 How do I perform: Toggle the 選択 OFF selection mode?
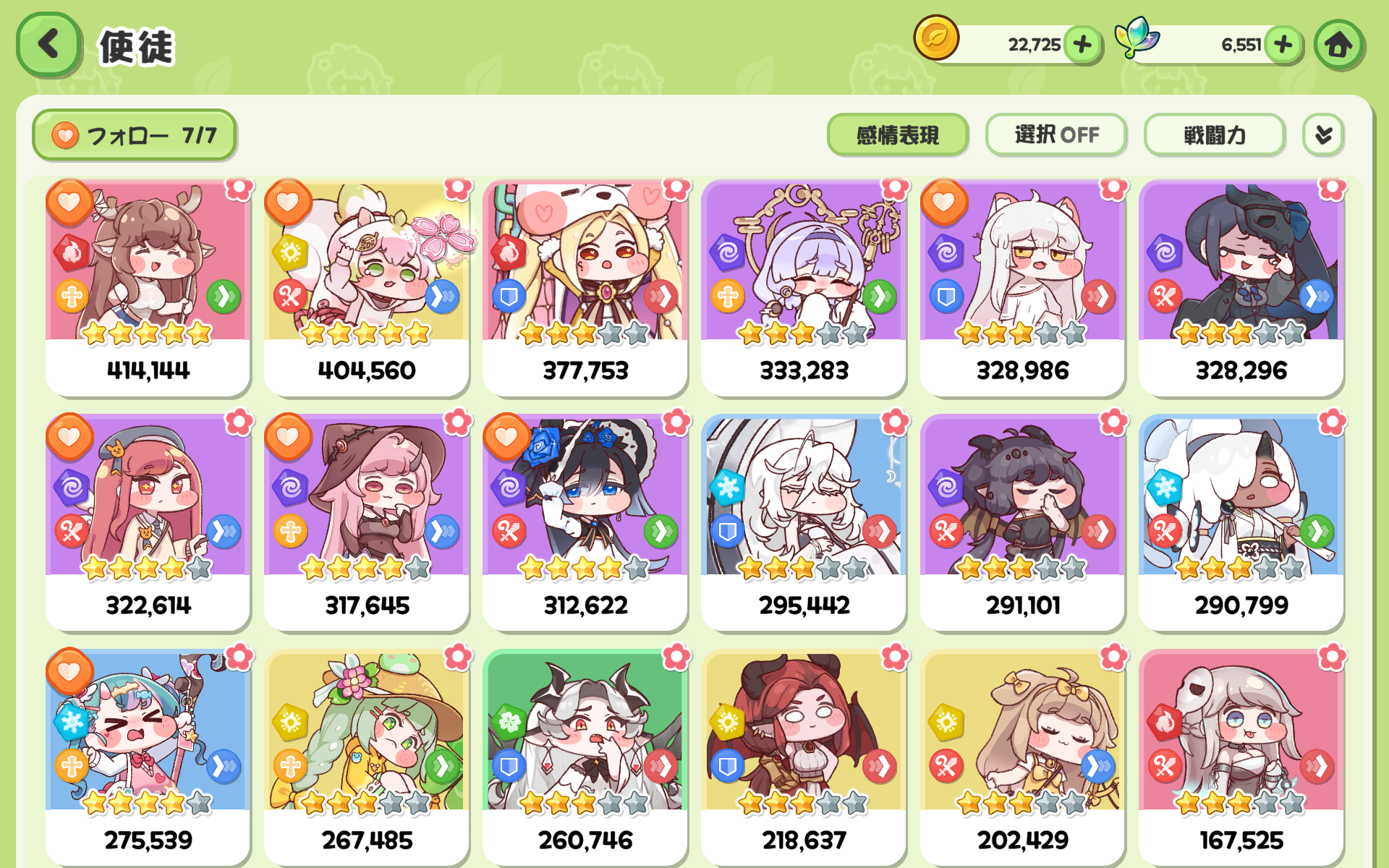pyautogui.click(x=1056, y=135)
